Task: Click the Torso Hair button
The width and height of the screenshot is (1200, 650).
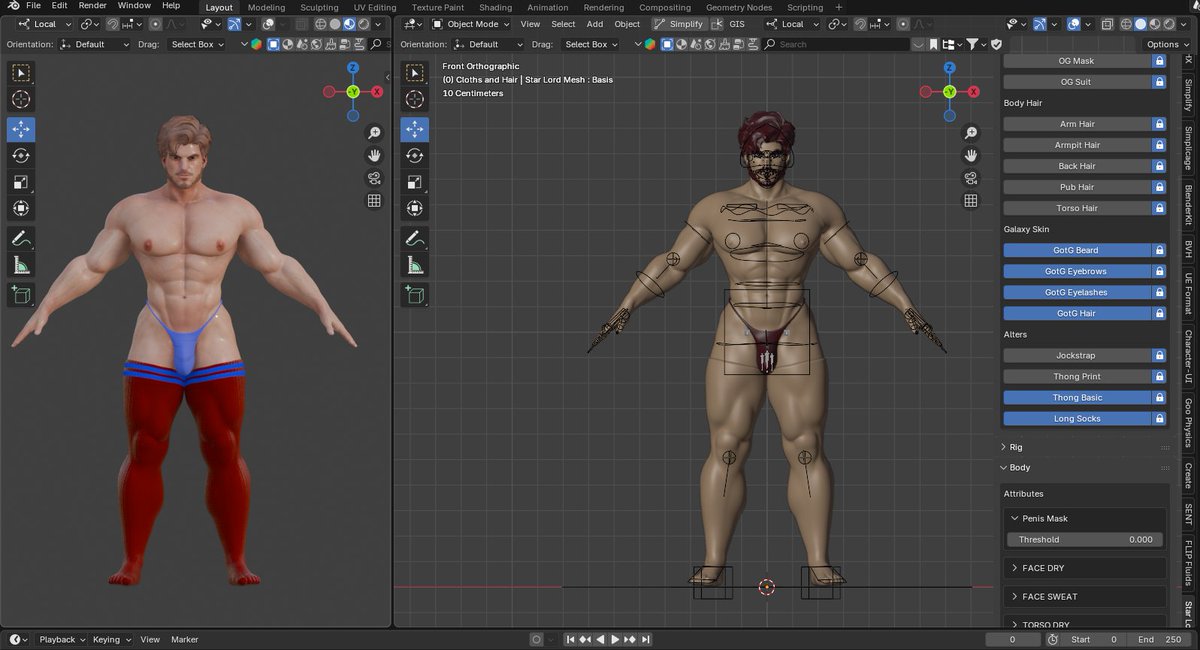Action: (x=1077, y=208)
